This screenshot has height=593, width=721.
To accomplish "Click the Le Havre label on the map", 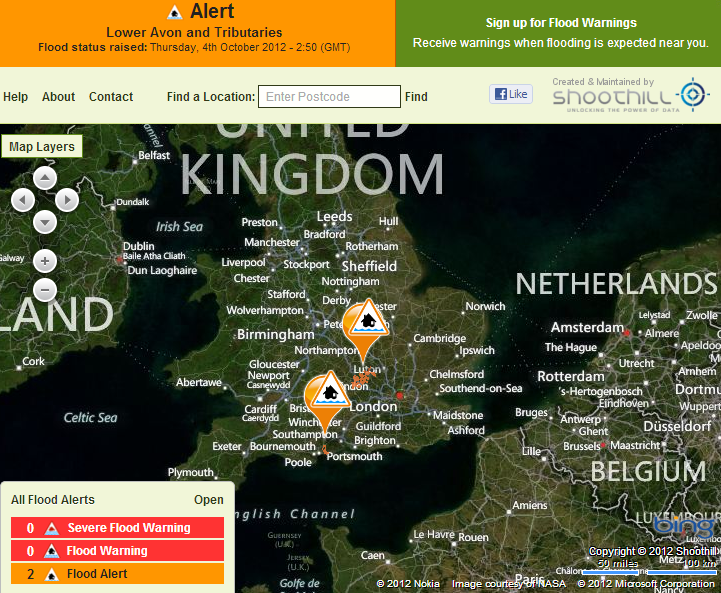I will [x=434, y=535].
